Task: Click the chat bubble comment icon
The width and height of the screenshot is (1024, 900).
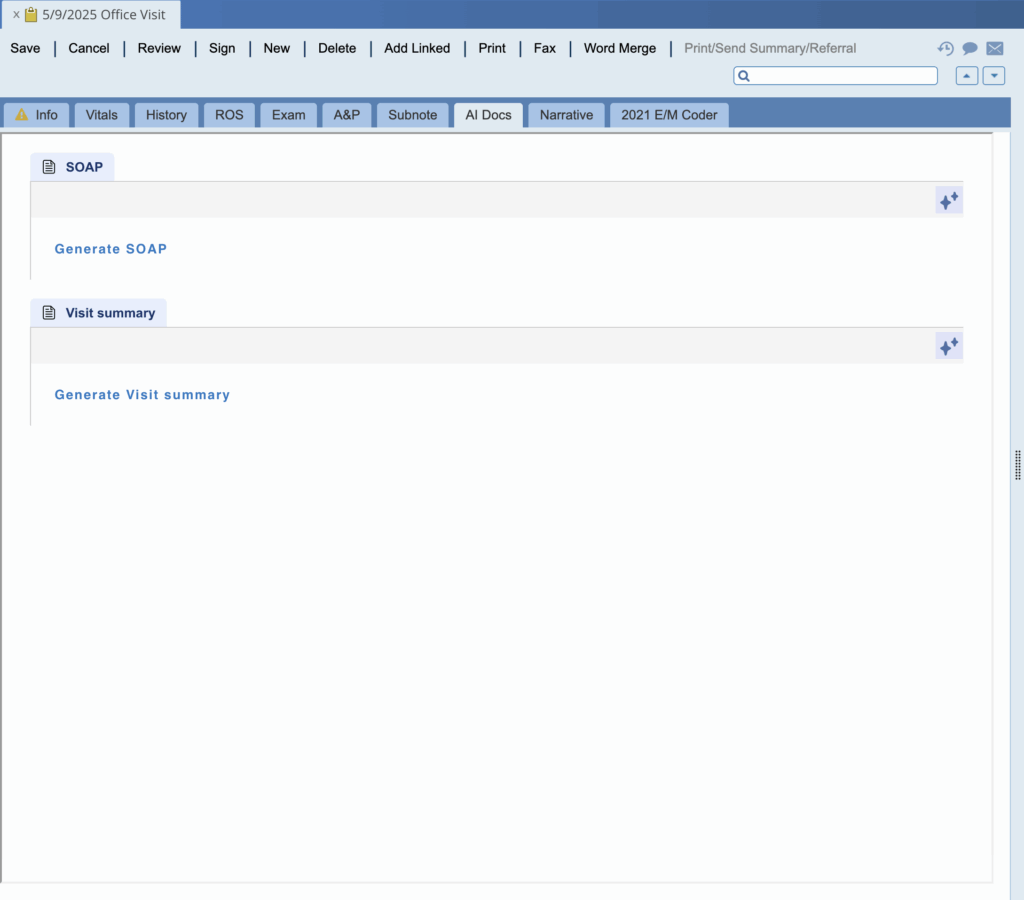Action: pyautogui.click(x=969, y=48)
